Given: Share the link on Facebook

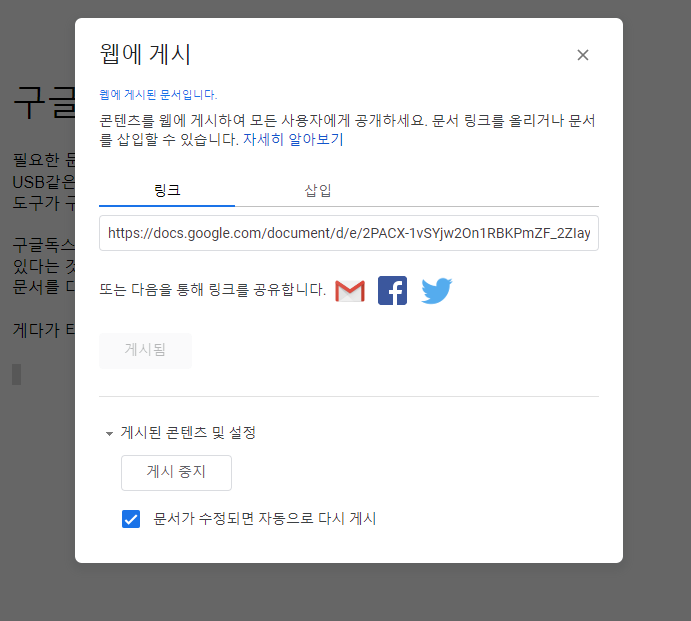Looking at the screenshot, I should [x=392, y=290].
